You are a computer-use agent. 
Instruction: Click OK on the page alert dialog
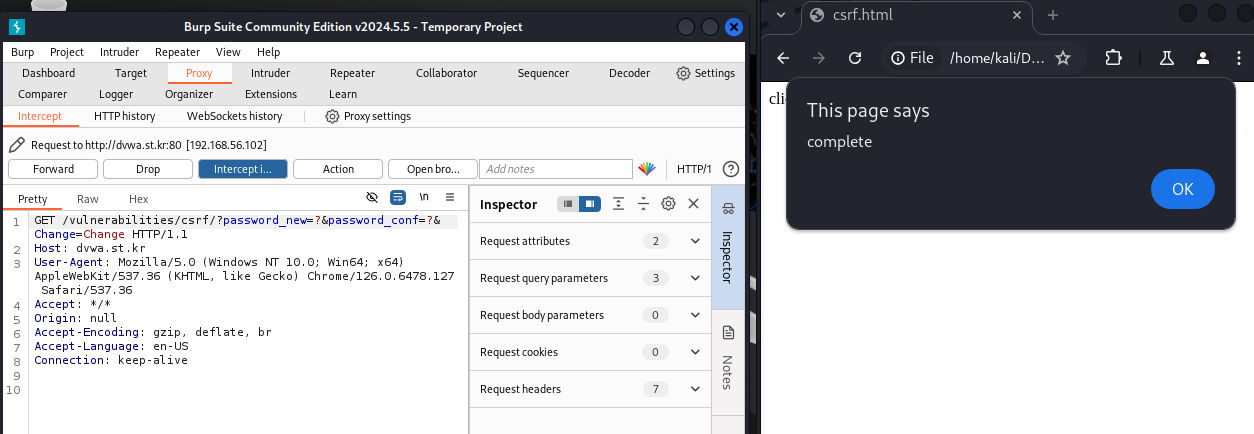tap(1183, 189)
